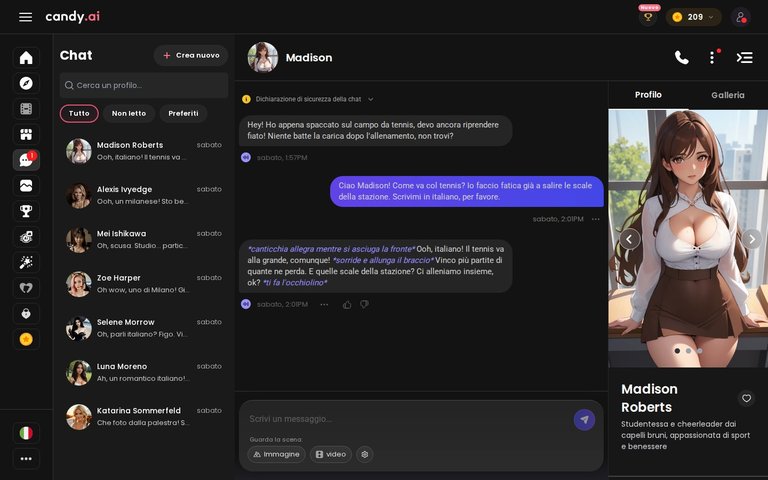Start a phone call with Madison

click(681, 58)
